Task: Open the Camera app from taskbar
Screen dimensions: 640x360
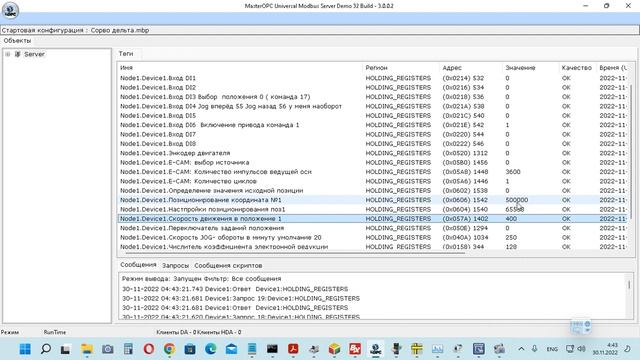Action: 108,349
